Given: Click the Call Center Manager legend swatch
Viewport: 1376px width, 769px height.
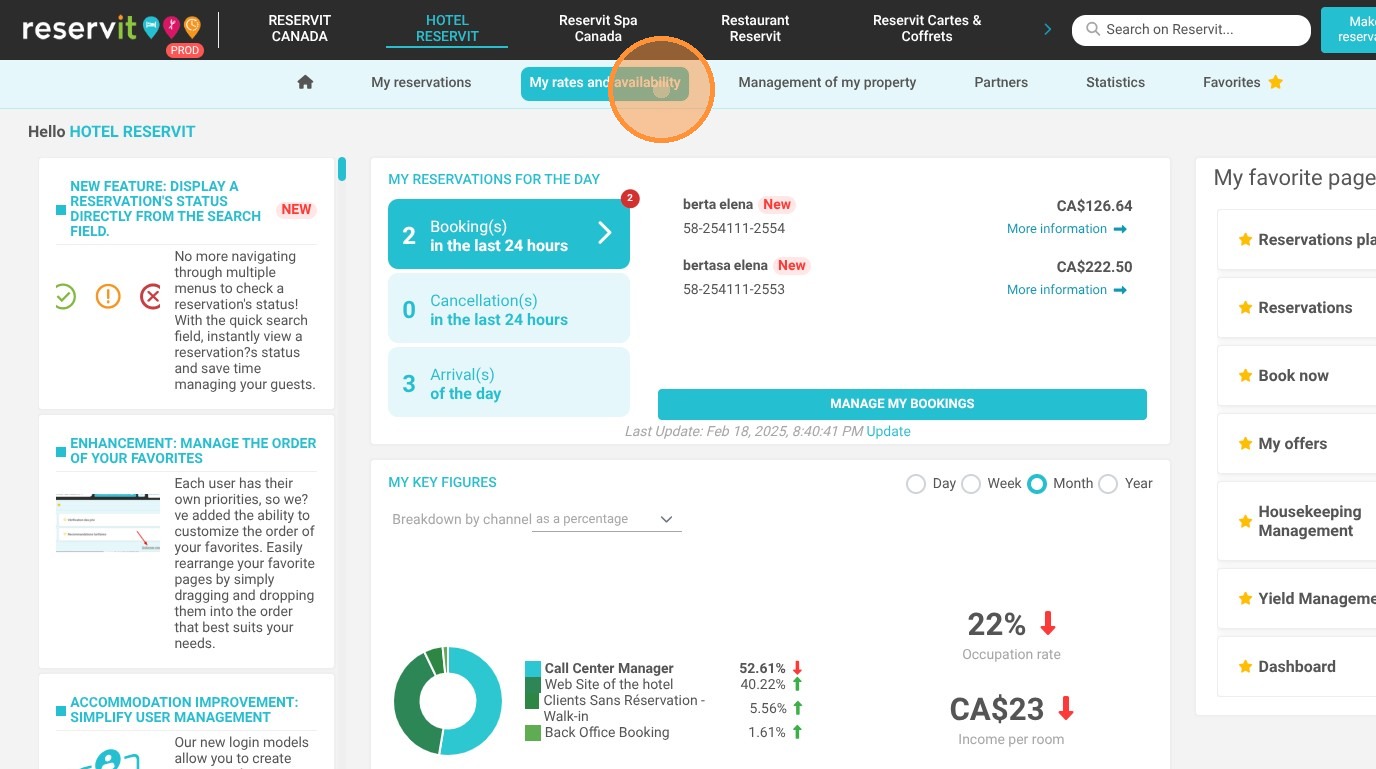Looking at the screenshot, I should pyautogui.click(x=533, y=669).
